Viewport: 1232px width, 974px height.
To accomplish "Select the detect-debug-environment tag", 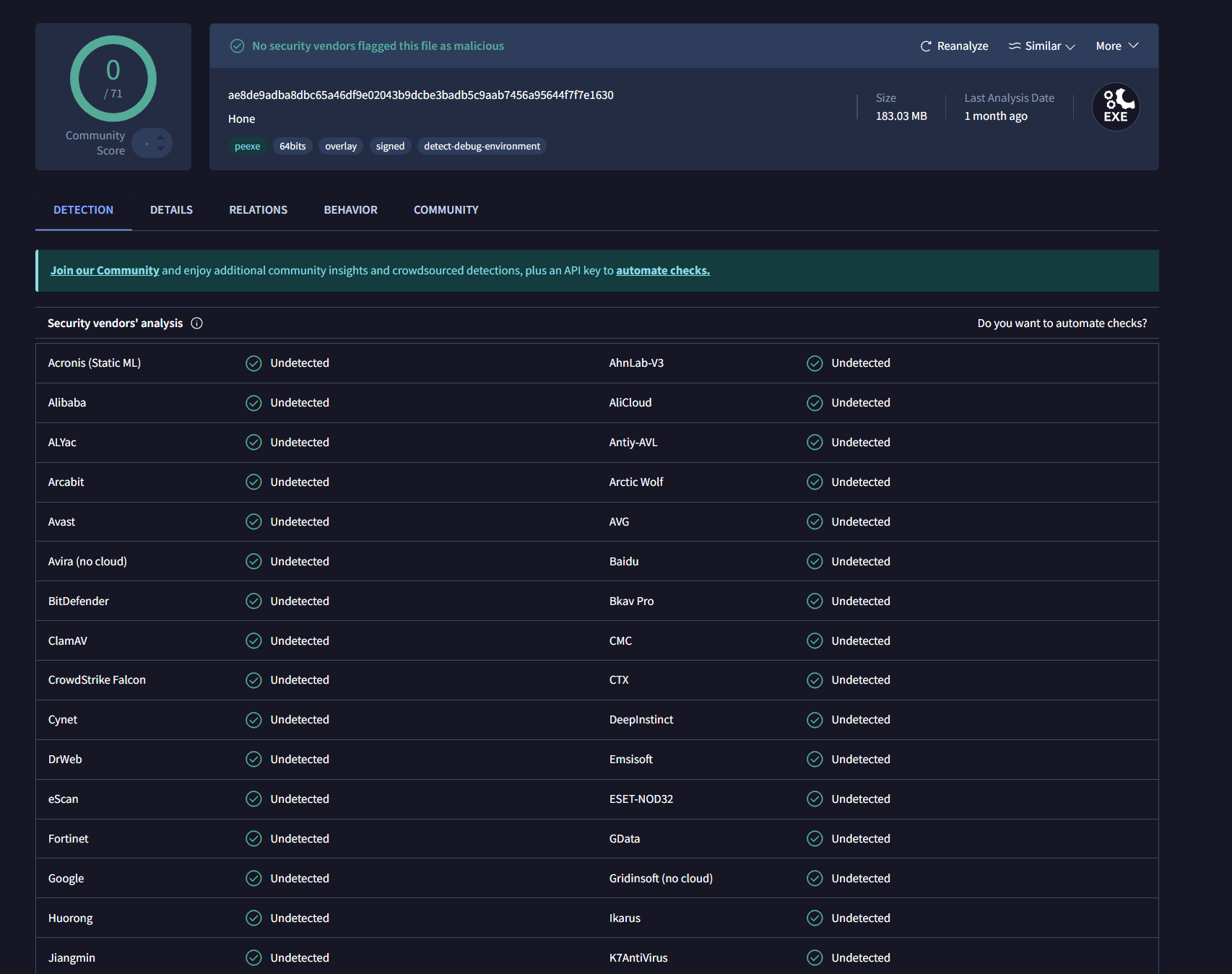I will click(482, 146).
